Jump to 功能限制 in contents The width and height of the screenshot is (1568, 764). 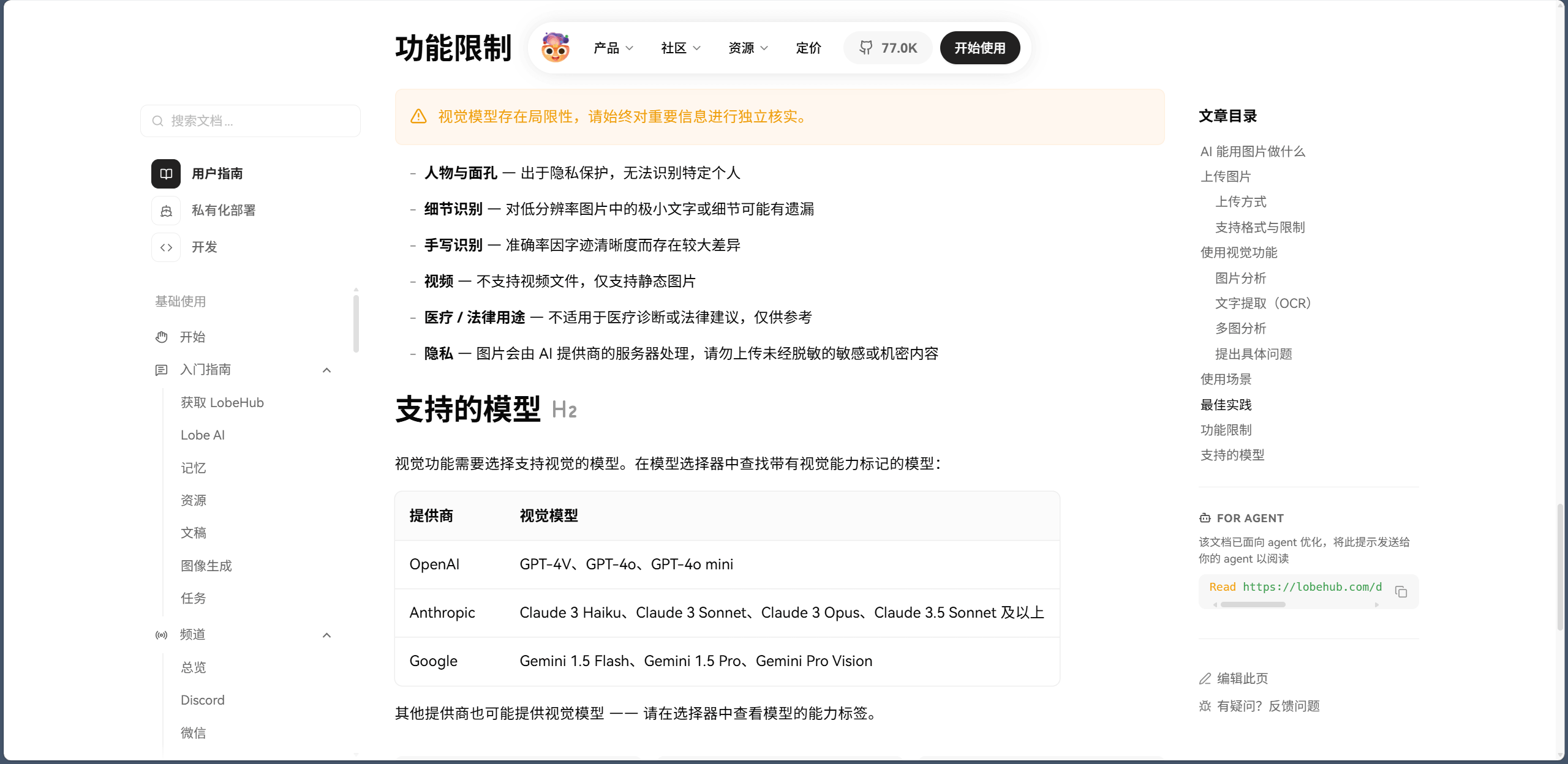(x=1226, y=430)
